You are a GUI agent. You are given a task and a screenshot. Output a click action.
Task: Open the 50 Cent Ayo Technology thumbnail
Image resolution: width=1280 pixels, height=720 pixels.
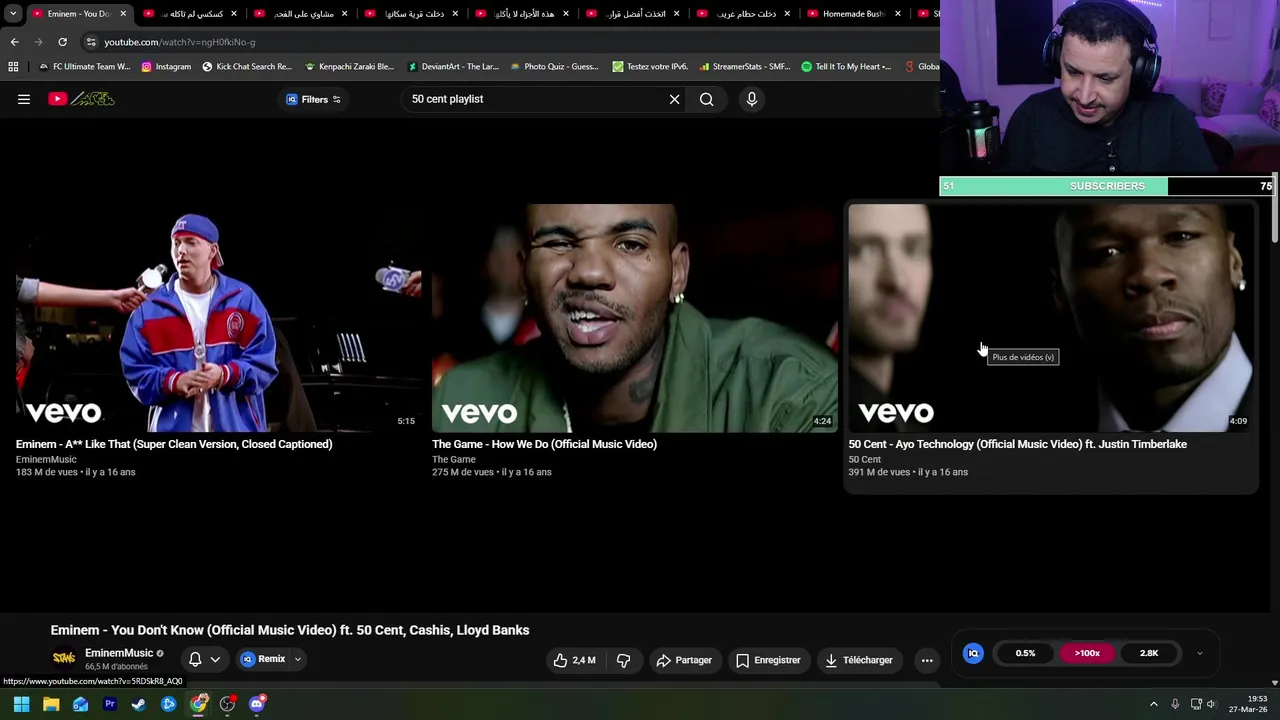tap(1050, 318)
